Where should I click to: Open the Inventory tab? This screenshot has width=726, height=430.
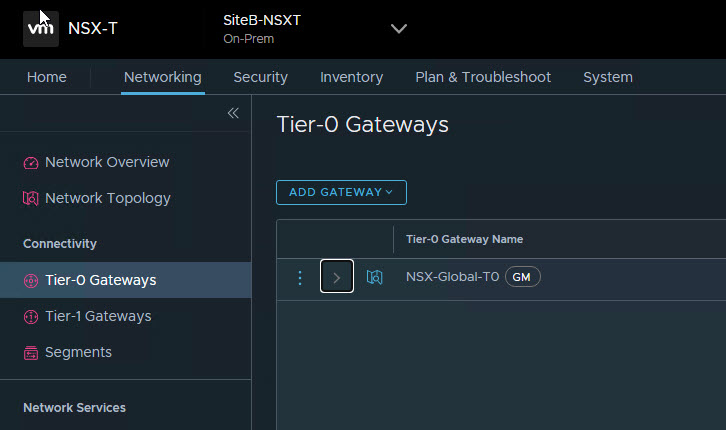pyautogui.click(x=351, y=77)
